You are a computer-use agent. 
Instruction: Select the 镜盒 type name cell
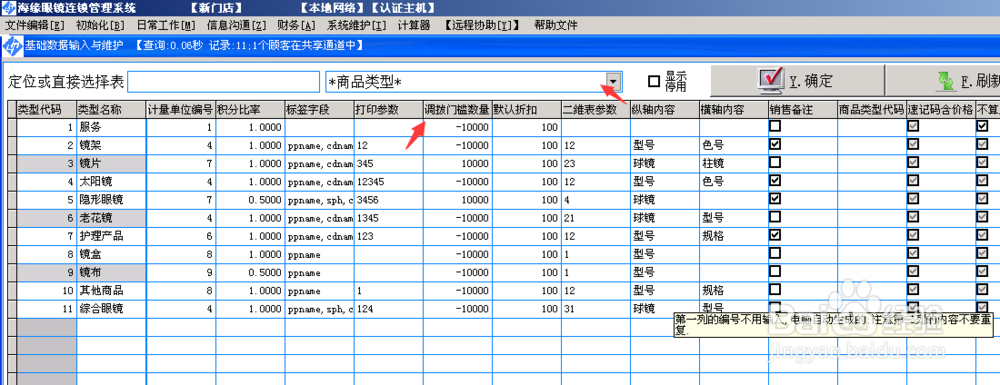pos(111,254)
